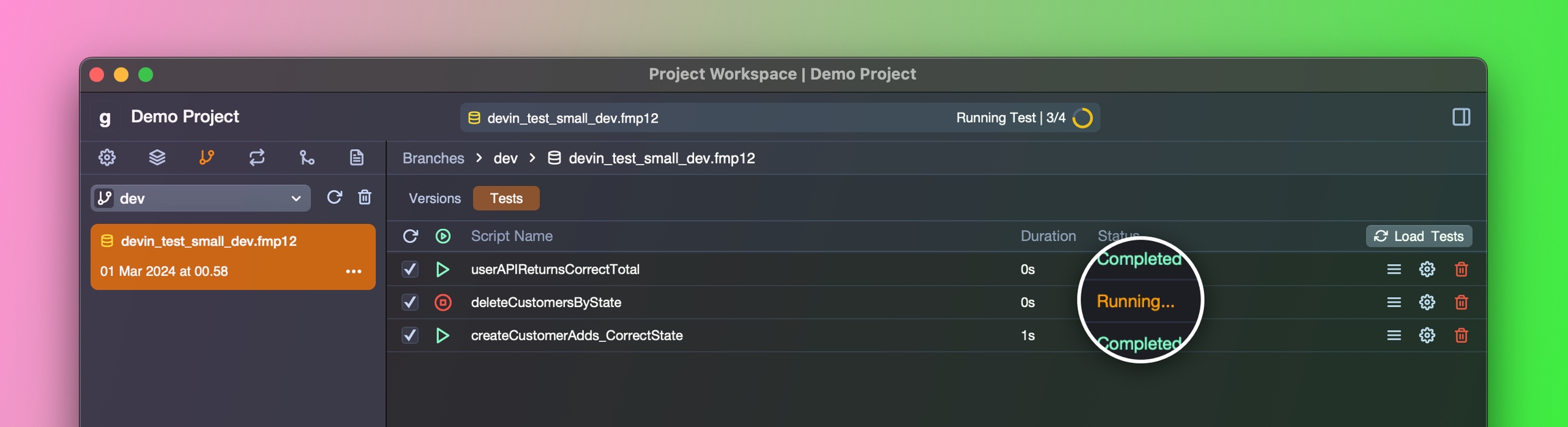Image resolution: width=1568 pixels, height=427 pixels.
Task: Click the Load Tests button
Action: (x=1419, y=236)
